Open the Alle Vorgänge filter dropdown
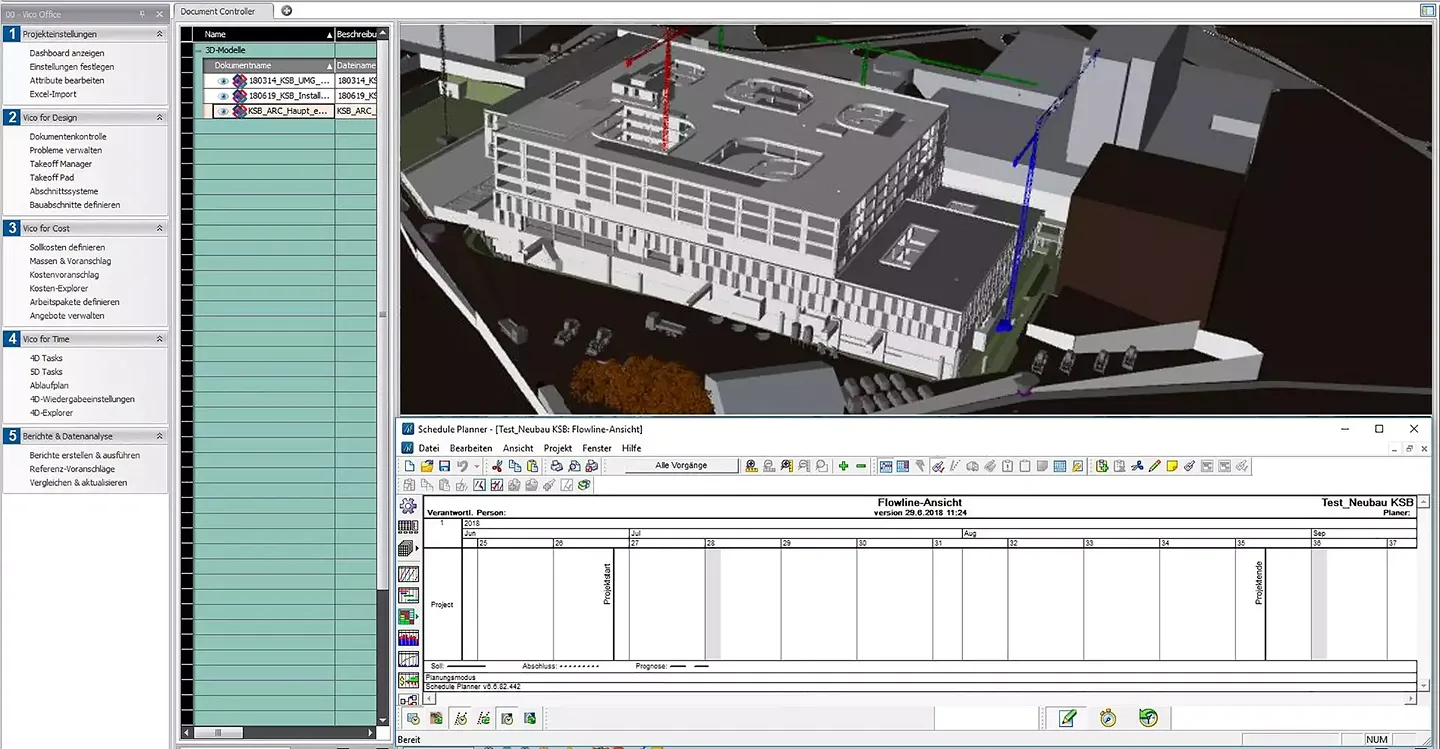 pos(681,466)
